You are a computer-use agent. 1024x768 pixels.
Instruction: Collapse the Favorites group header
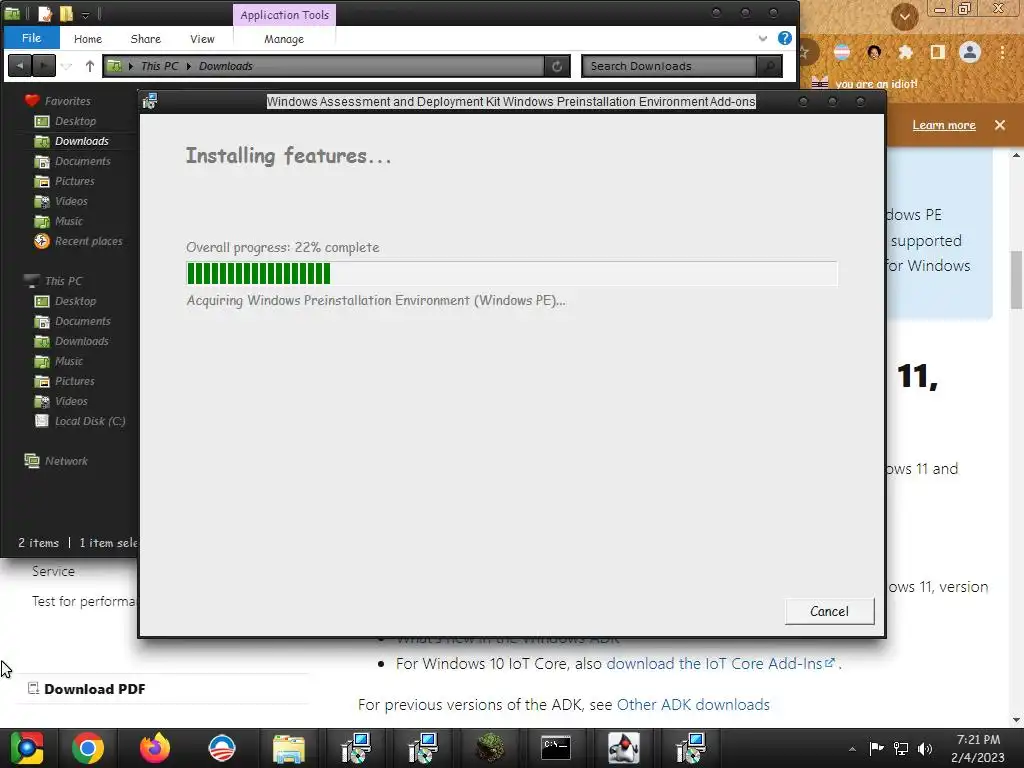click(x=67, y=101)
